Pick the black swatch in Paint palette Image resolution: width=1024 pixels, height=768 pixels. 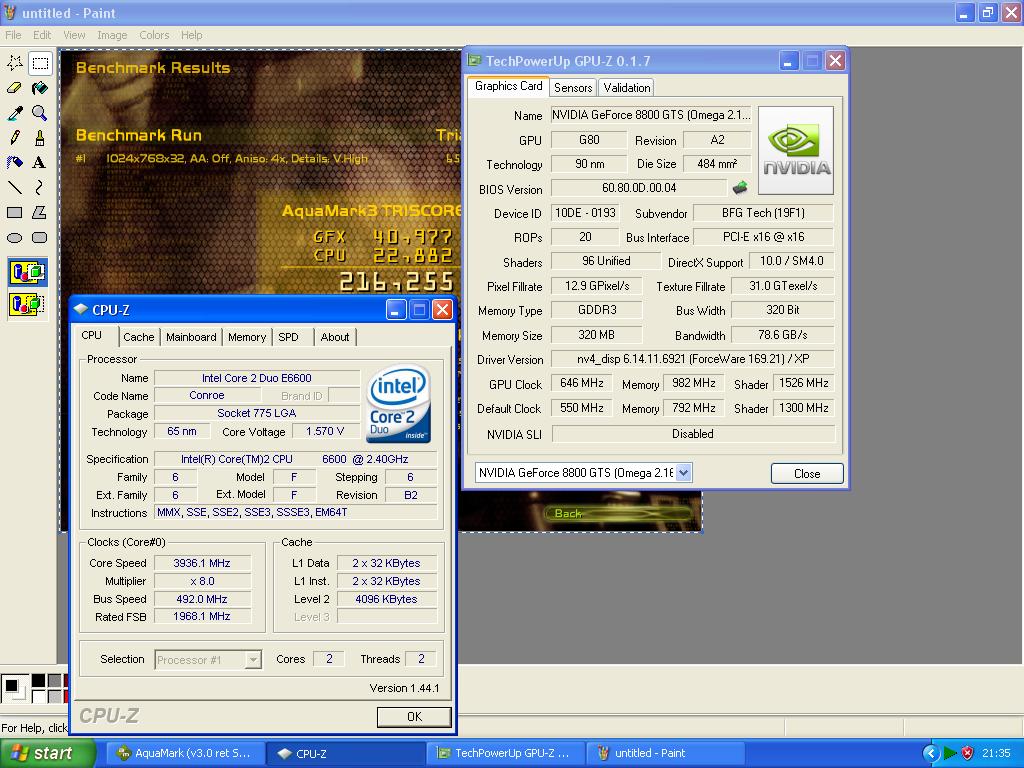click(x=39, y=680)
